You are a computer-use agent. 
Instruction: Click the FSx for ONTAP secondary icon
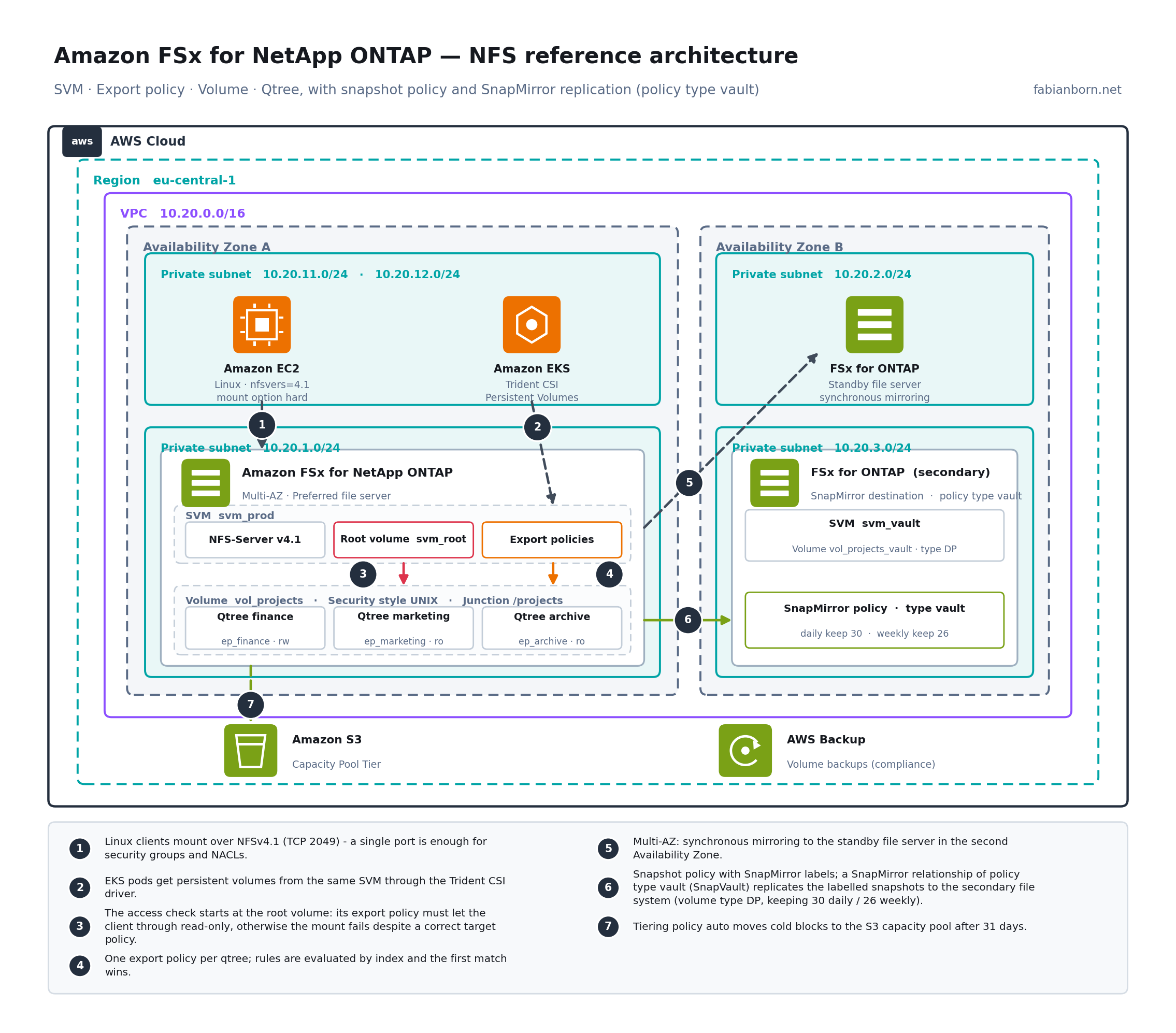coord(775,483)
